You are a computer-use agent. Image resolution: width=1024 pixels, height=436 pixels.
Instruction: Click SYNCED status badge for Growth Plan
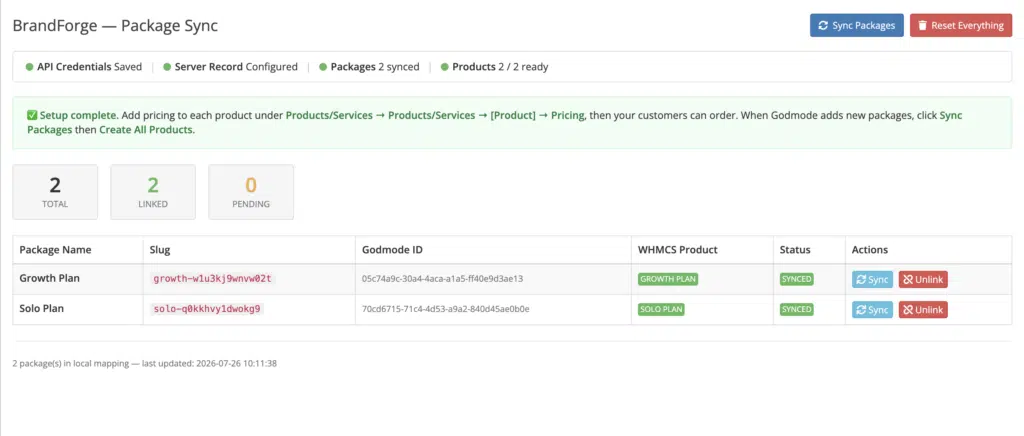tap(797, 279)
